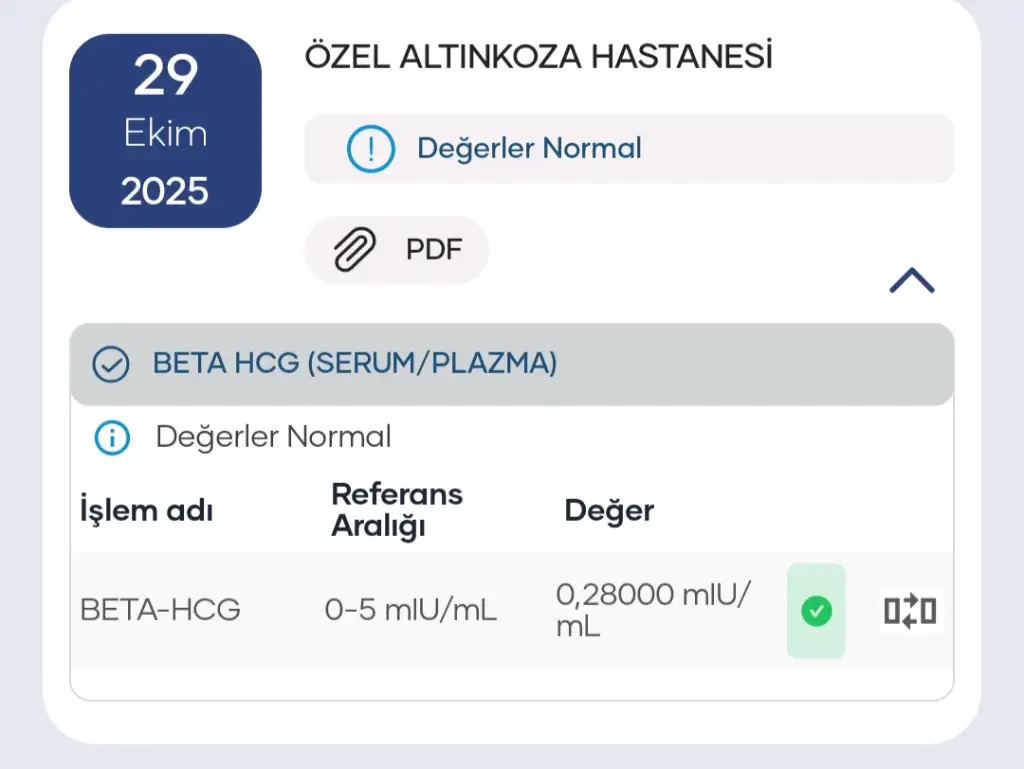
Task: Click the compare arrows icon for BETA-HCG
Action: [909, 611]
